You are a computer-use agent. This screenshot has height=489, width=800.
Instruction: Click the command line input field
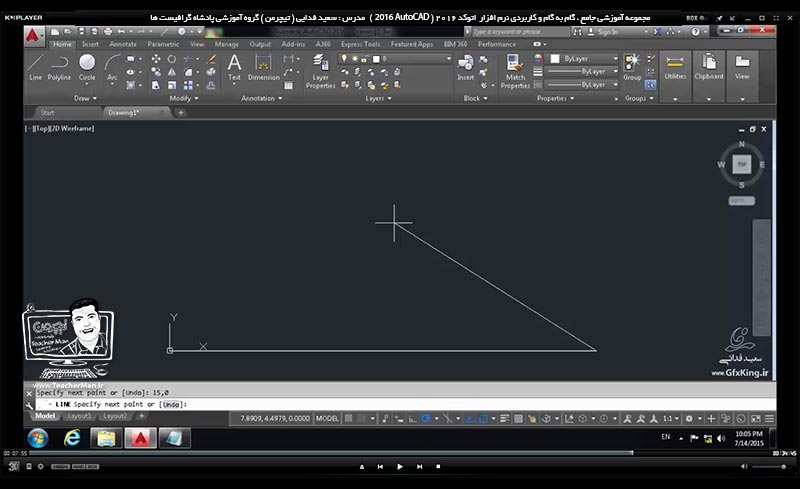tap(406, 404)
